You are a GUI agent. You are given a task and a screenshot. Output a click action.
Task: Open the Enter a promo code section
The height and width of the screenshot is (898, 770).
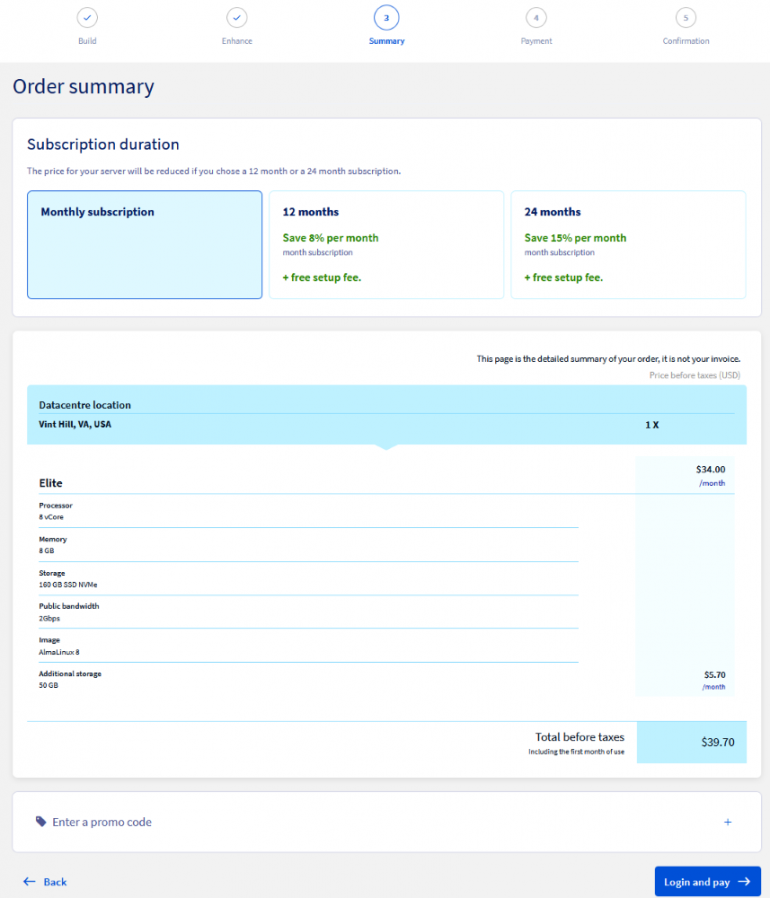(x=102, y=822)
